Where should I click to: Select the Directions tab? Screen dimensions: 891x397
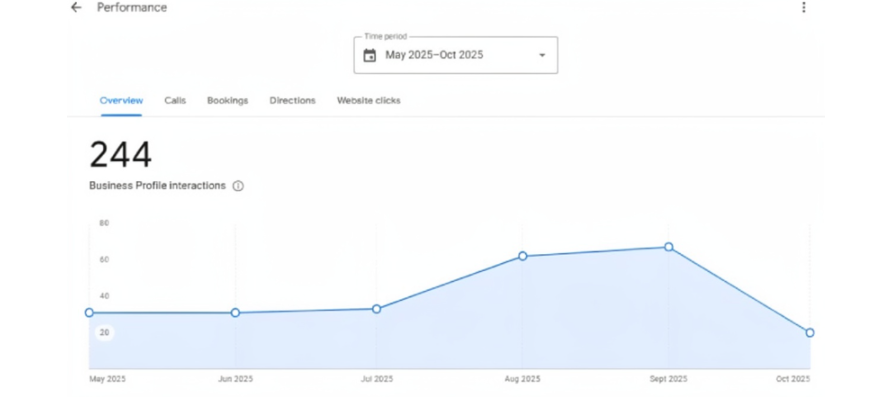point(293,101)
